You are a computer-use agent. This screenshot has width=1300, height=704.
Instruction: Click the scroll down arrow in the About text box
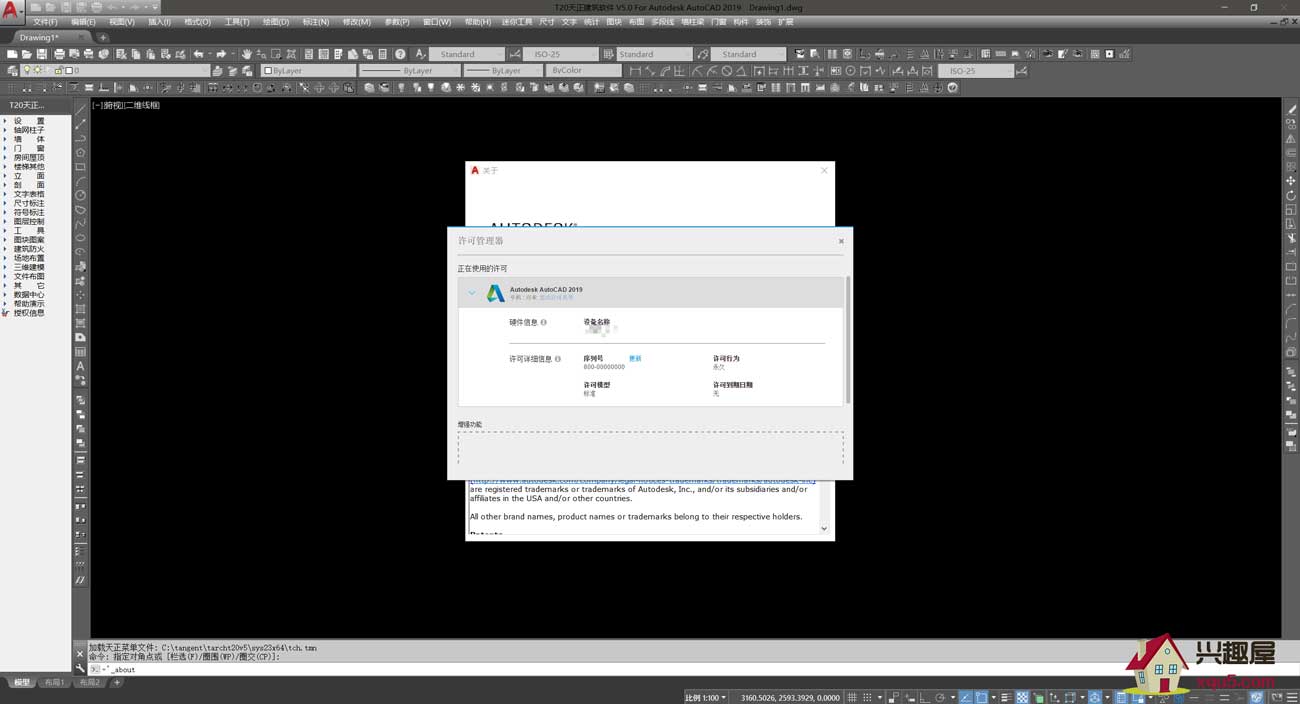click(824, 528)
